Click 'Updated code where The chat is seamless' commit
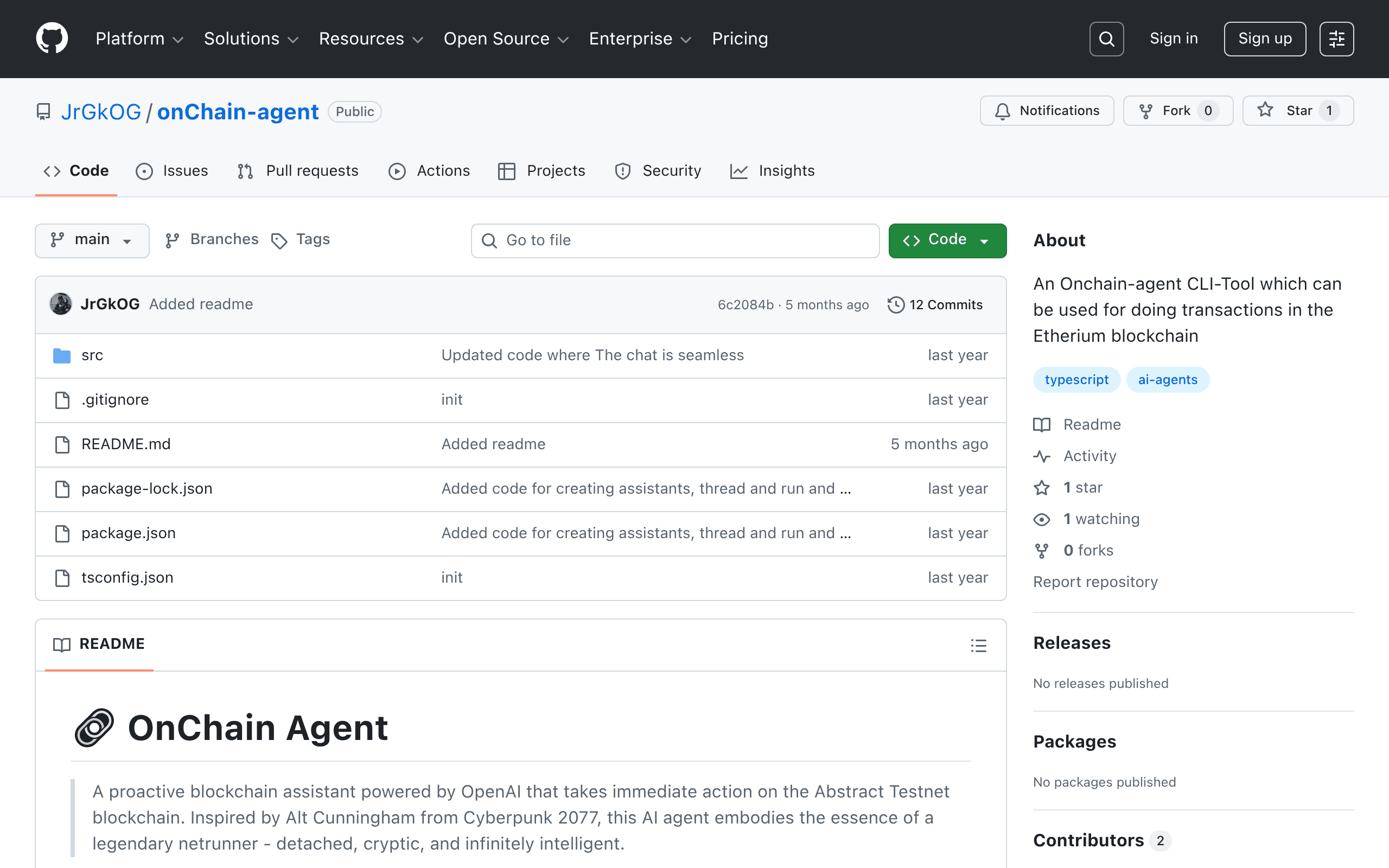Viewport: 1389px width, 868px height. (x=592, y=355)
